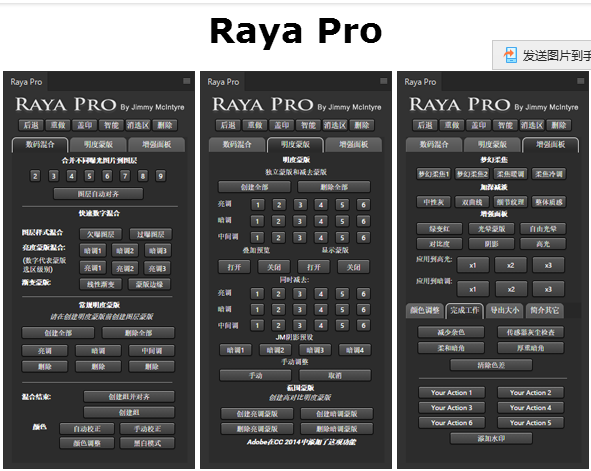Open the left Raya Pro panel menu icon
Screen dimensions: 591x471
coord(187,81)
